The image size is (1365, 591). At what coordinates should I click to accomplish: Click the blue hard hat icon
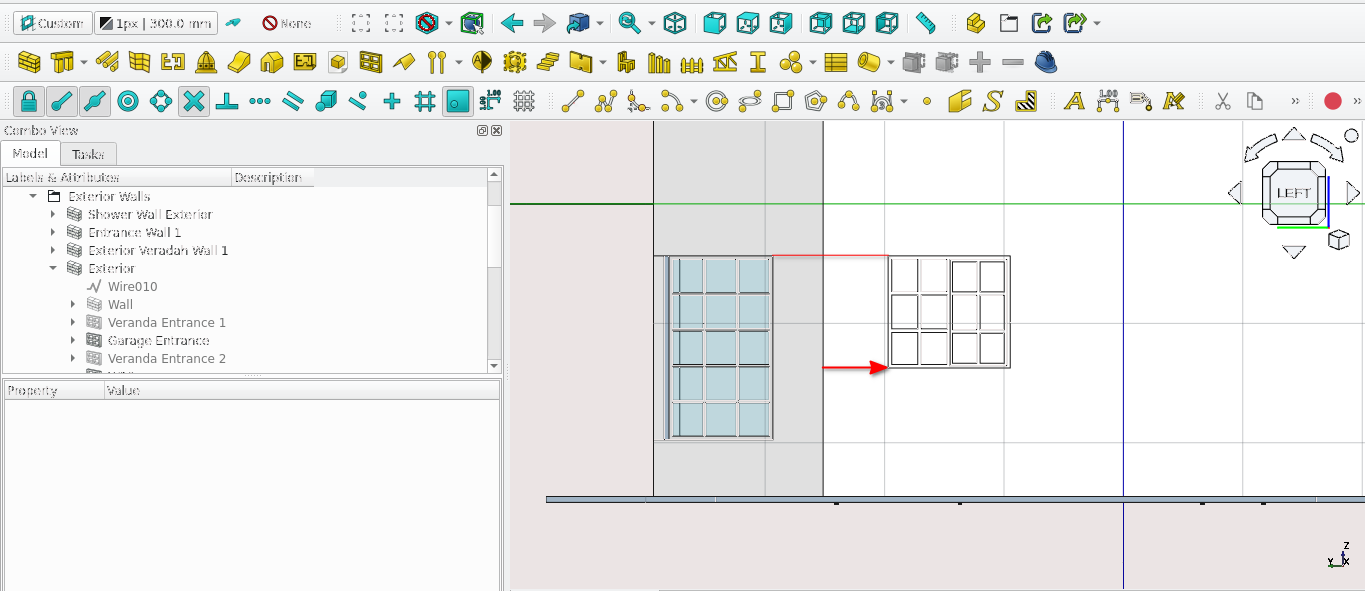point(1046,63)
